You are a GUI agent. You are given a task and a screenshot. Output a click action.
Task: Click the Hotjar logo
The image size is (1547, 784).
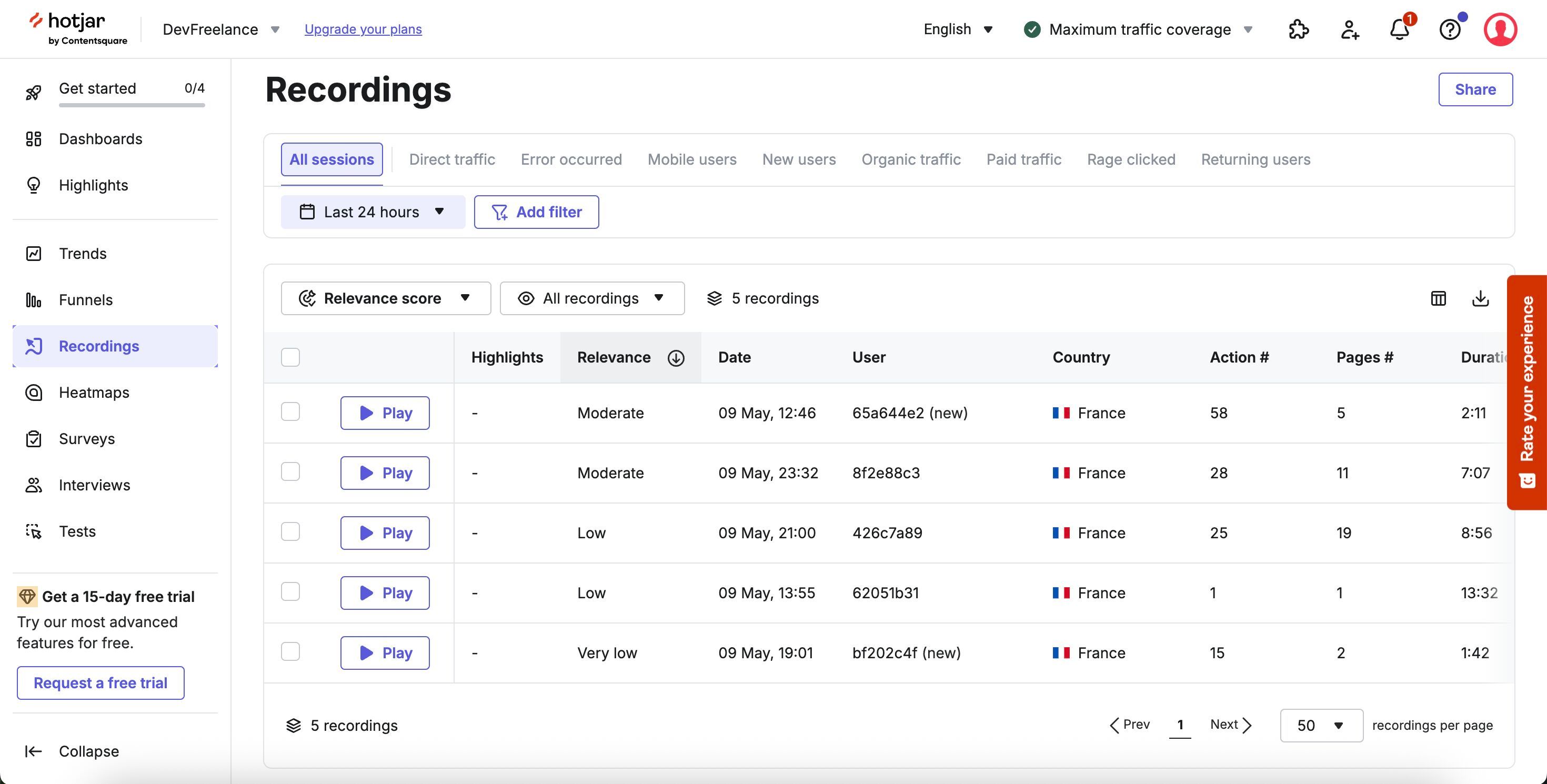78,29
